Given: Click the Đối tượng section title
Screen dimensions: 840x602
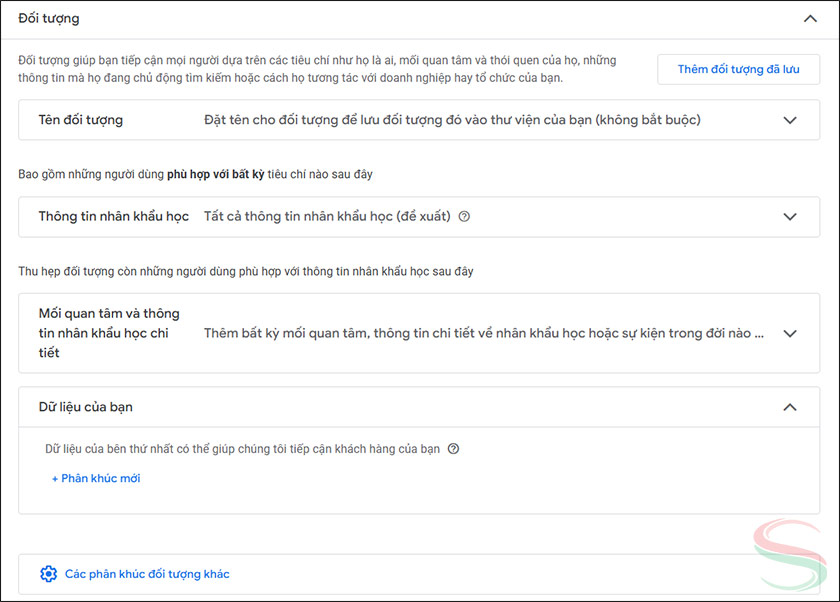Looking at the screenshot, I should tap(49, 18).
